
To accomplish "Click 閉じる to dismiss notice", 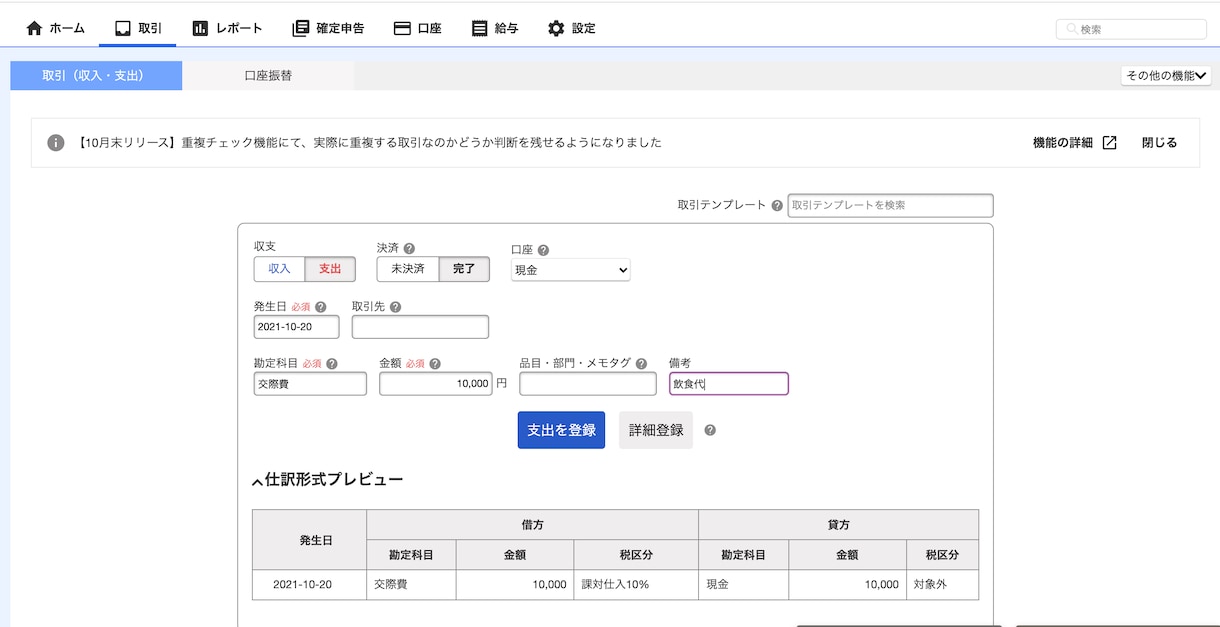I will click(1159, 143).
